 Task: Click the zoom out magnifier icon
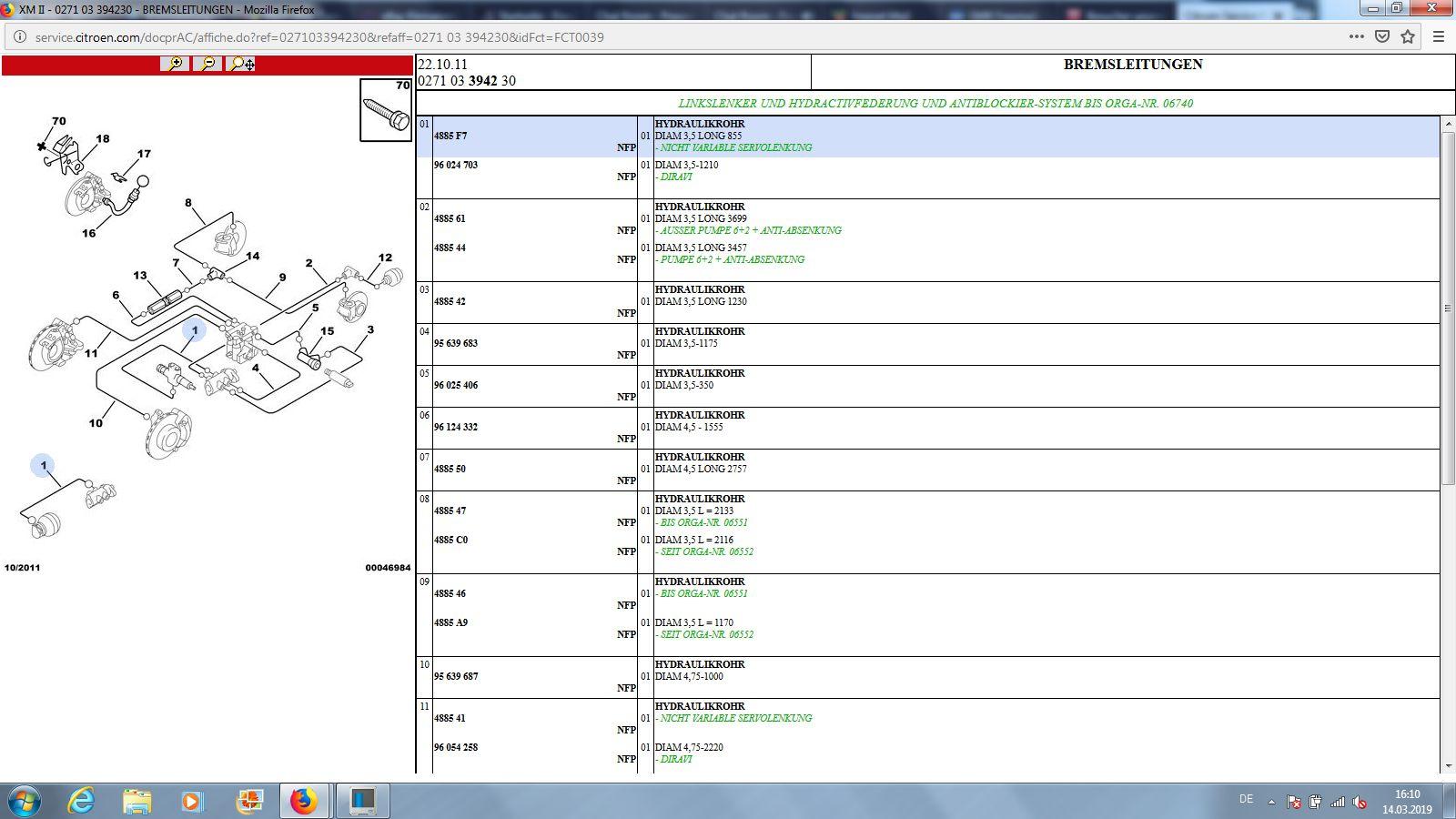click(x=207, y=64)
